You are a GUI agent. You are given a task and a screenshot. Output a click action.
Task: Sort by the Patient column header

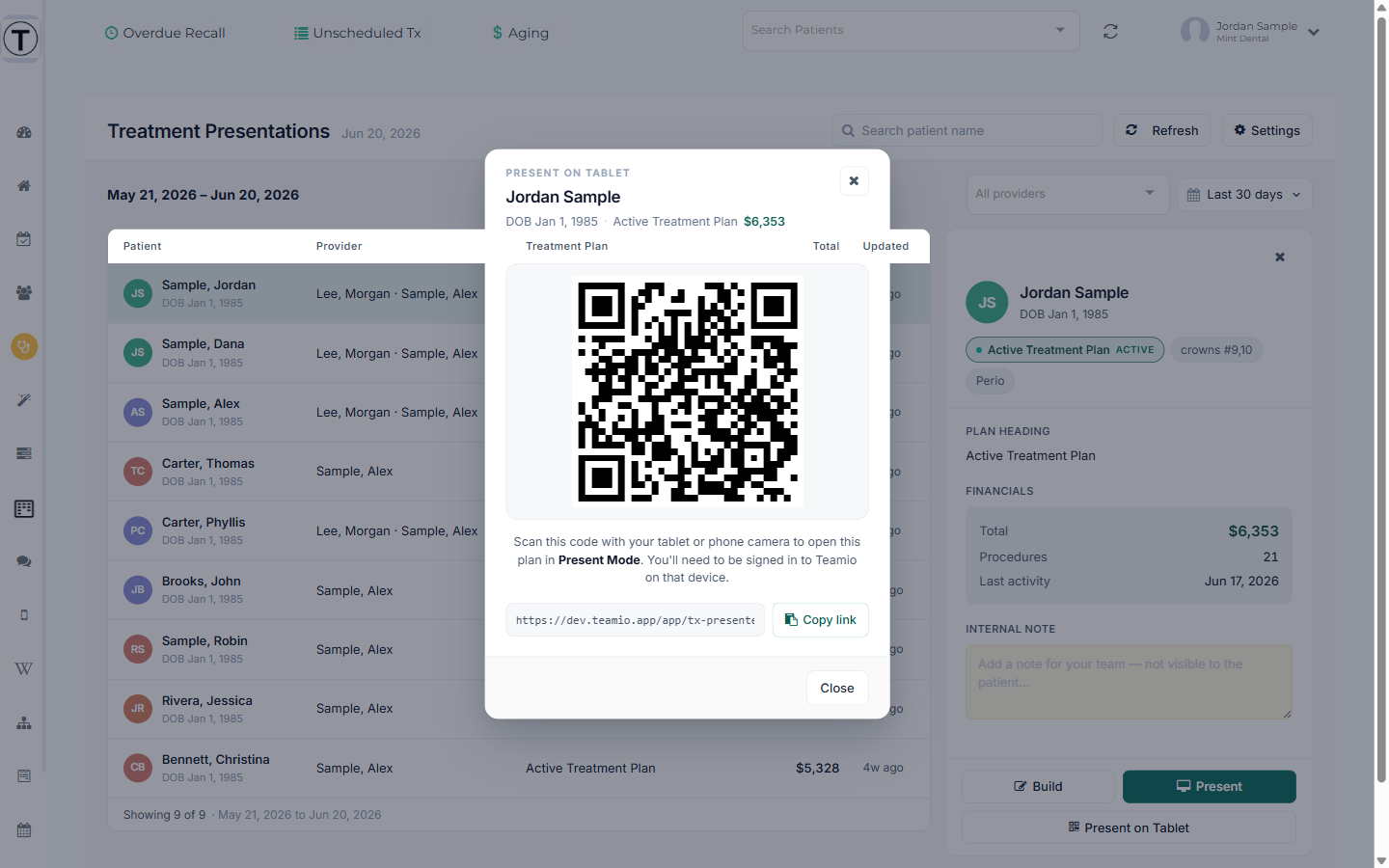143,246
